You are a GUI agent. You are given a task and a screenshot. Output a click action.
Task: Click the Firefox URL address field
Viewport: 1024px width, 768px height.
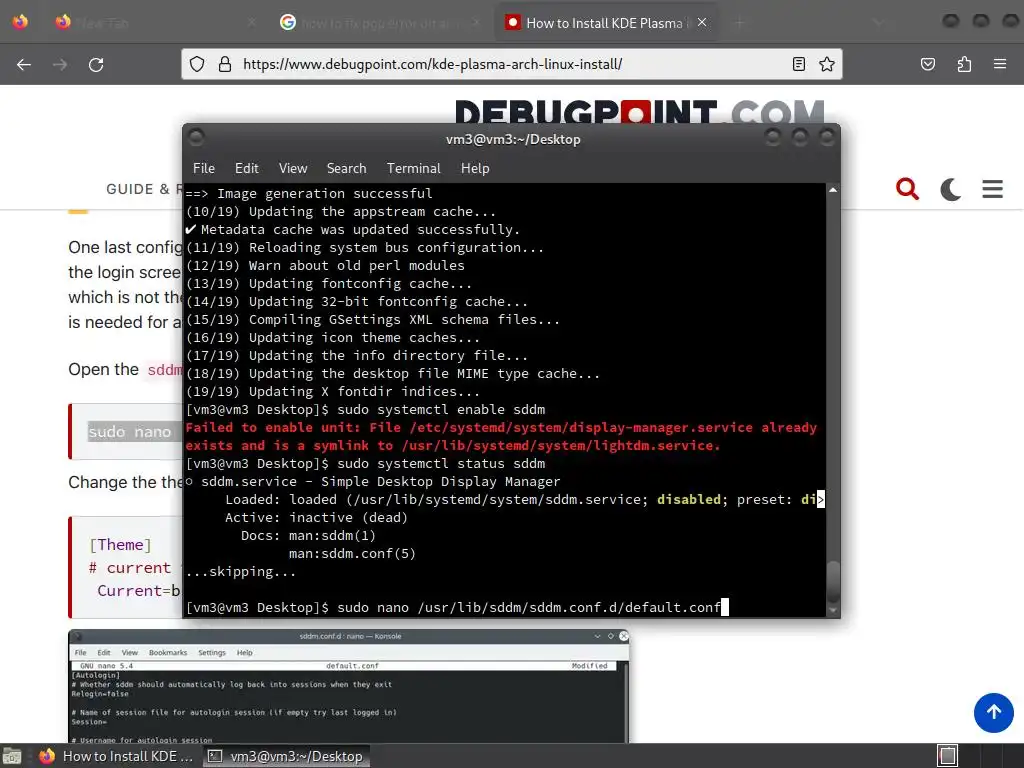click(509, 64)
